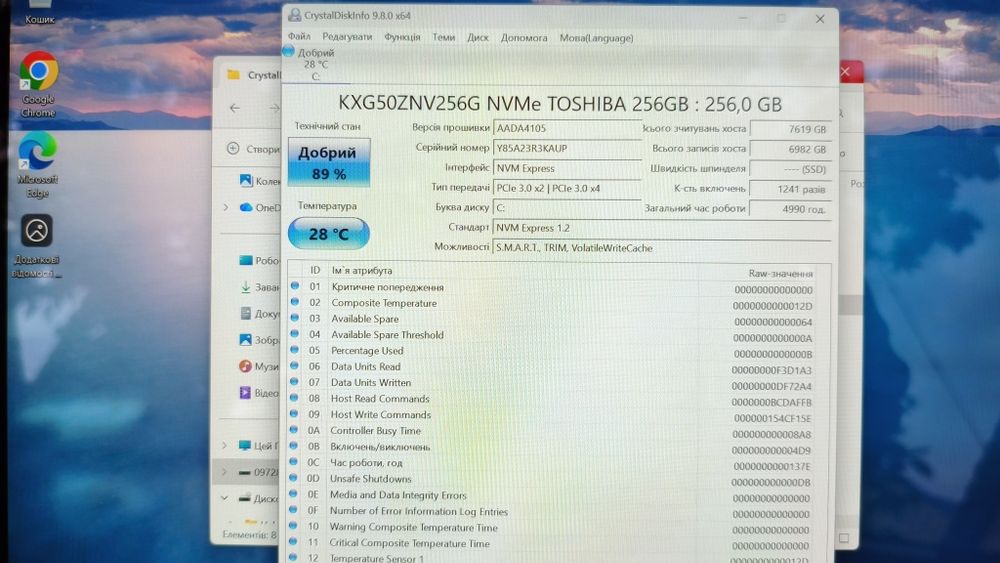This screenshot has width=1000, height=563.
Task: Select Critical Composite Temperature Time row
Action: (550, 544)
